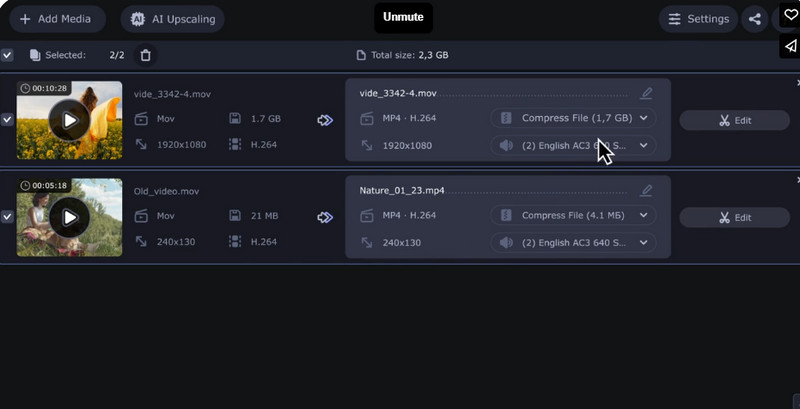Open audio track dropdown for Nature_01_23.mp4
800x409 pixels.
[573, 242]
